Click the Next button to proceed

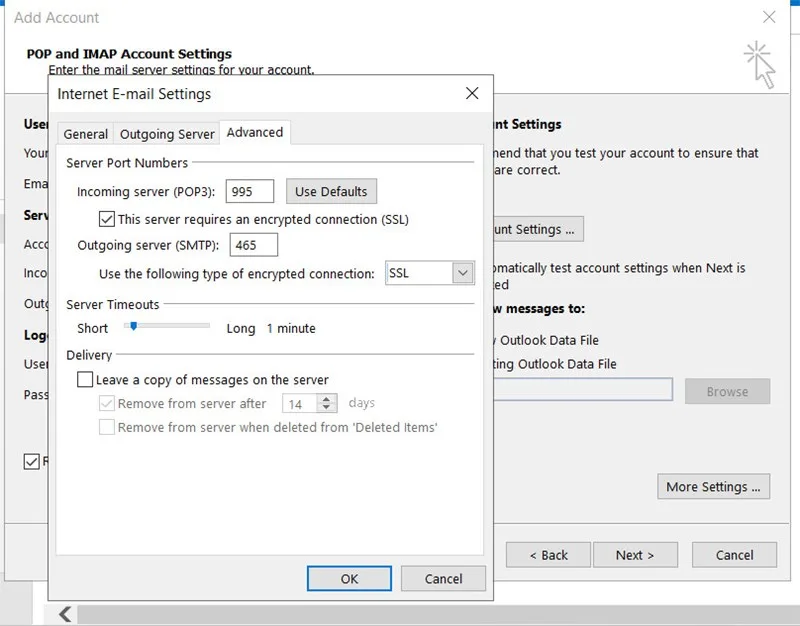tap(635, 555)
